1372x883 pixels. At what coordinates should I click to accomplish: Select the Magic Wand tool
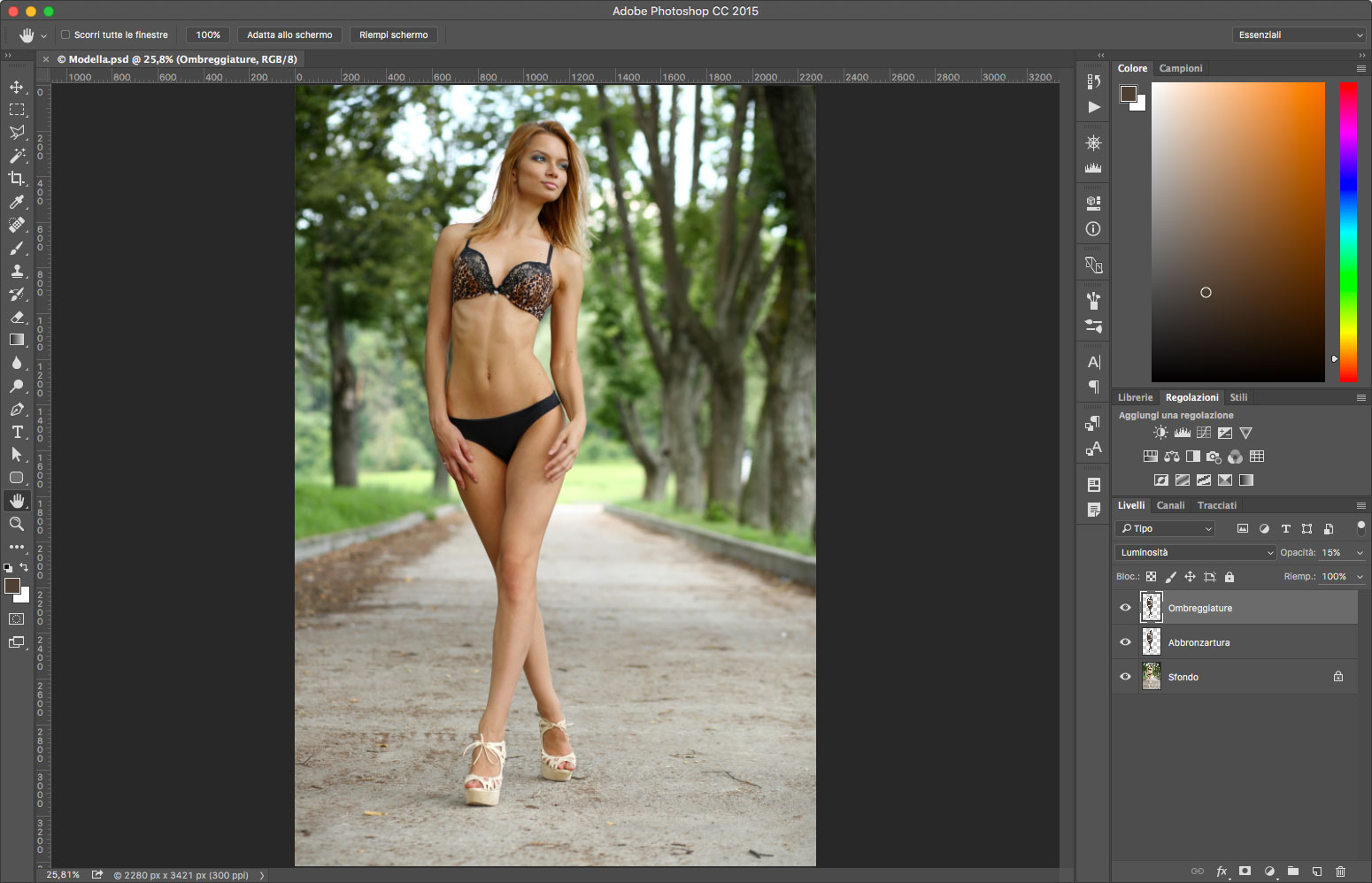pyautogui.click(x=17, y=156)
